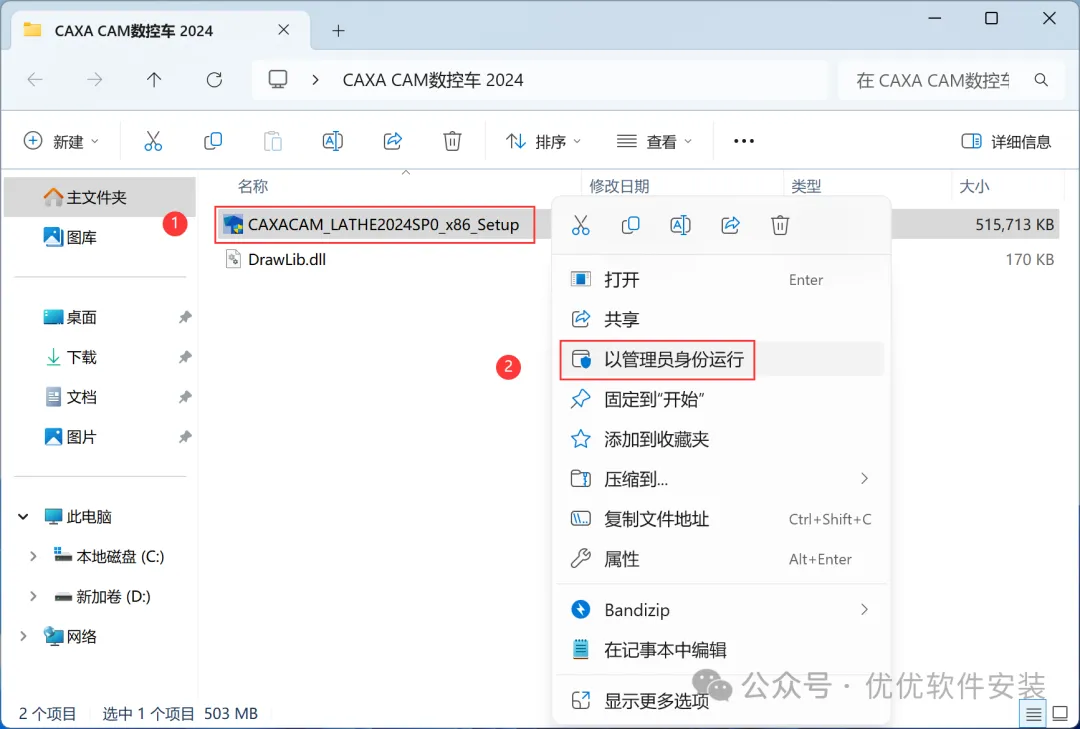
Task: Maximize the File Explorer window
Action: (991, 18)
